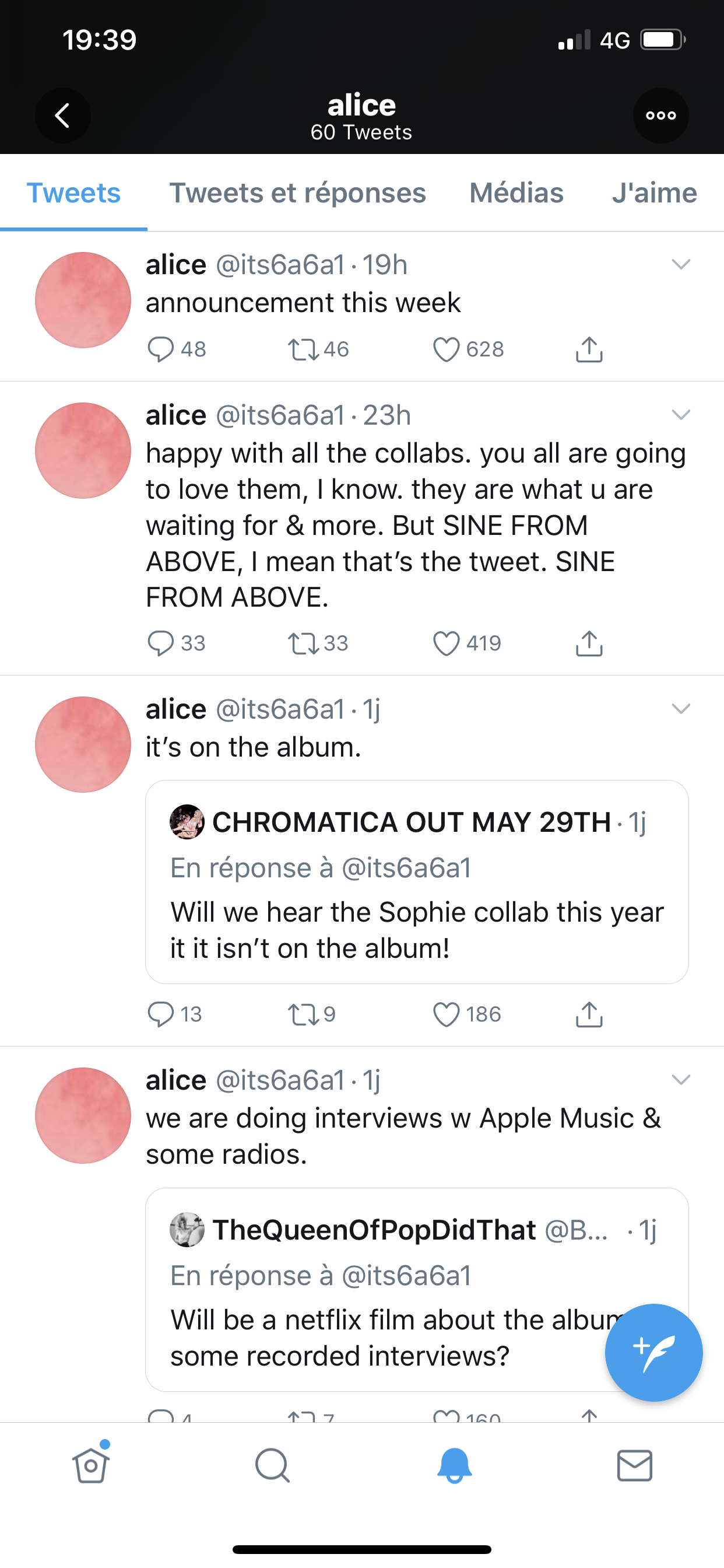Share the "it's on the album" tweet
Screen dimensions: 724x1568
[589, 1014]
